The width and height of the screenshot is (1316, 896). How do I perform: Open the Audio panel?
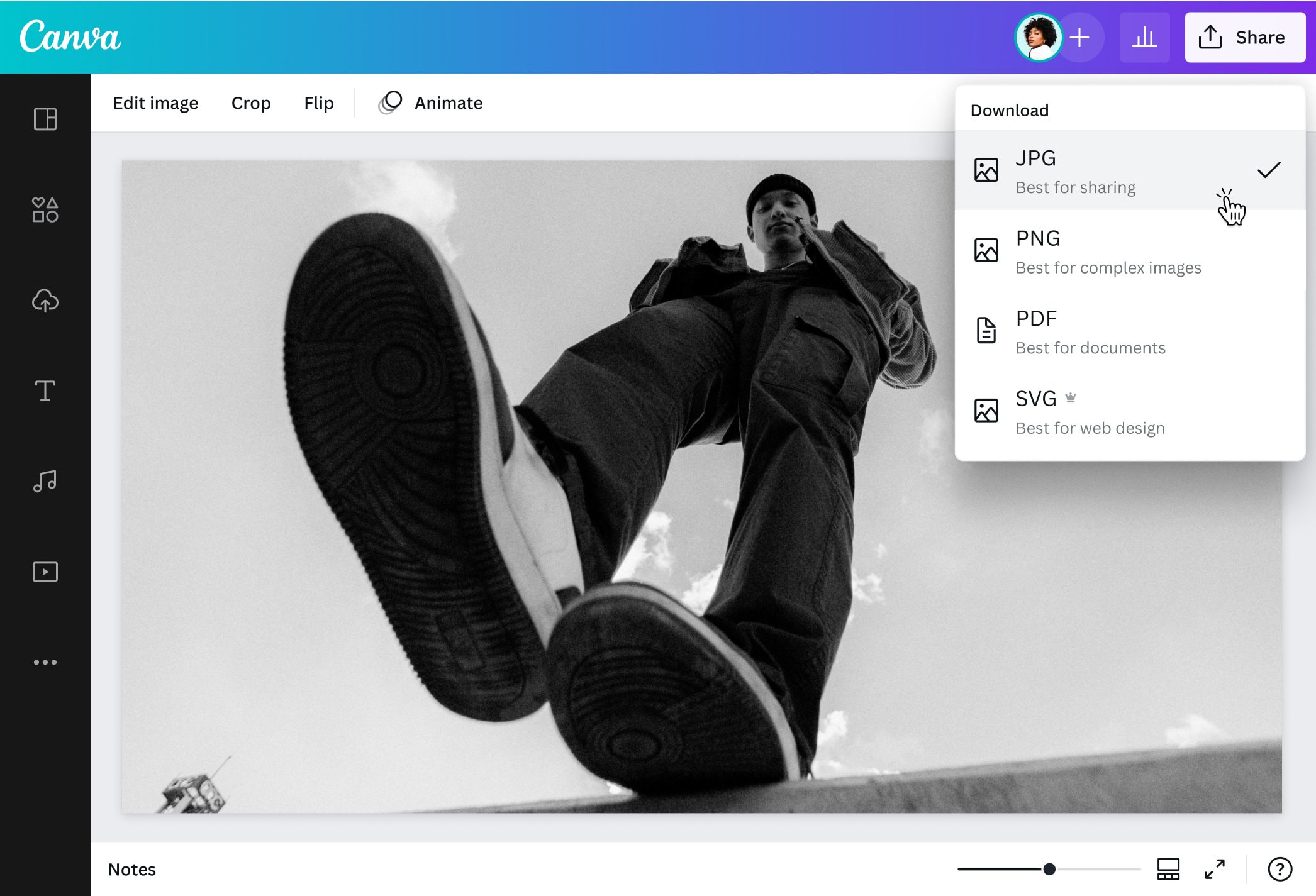pyautogui.click(x=44, y=481)
